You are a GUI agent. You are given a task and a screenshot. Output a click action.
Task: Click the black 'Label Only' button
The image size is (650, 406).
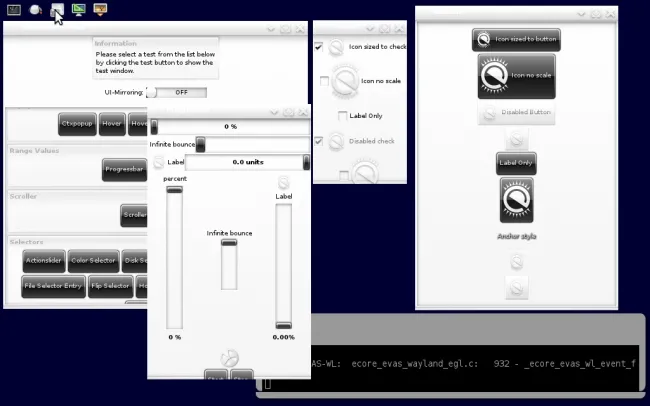[516, 163]
